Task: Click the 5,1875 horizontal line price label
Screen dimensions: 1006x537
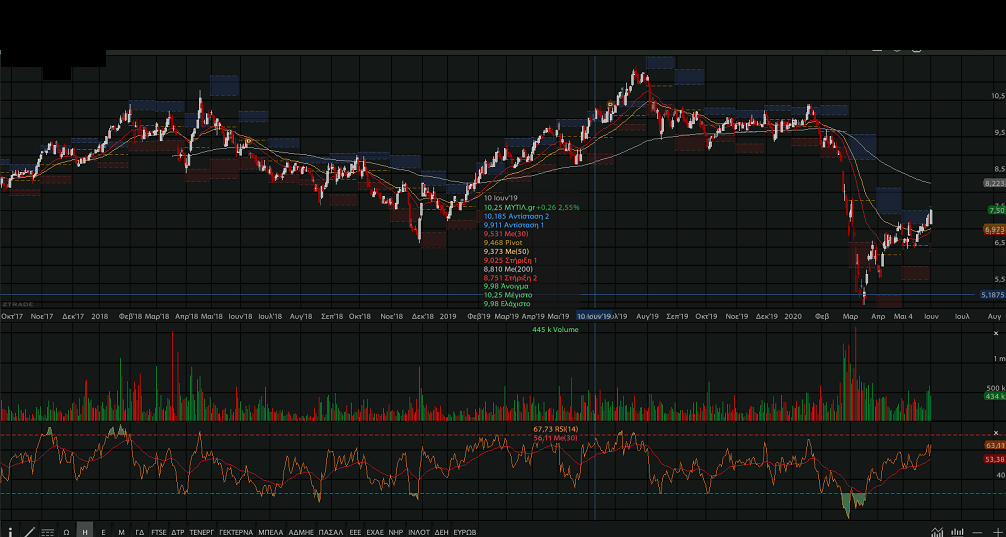Action: (991, 295)
